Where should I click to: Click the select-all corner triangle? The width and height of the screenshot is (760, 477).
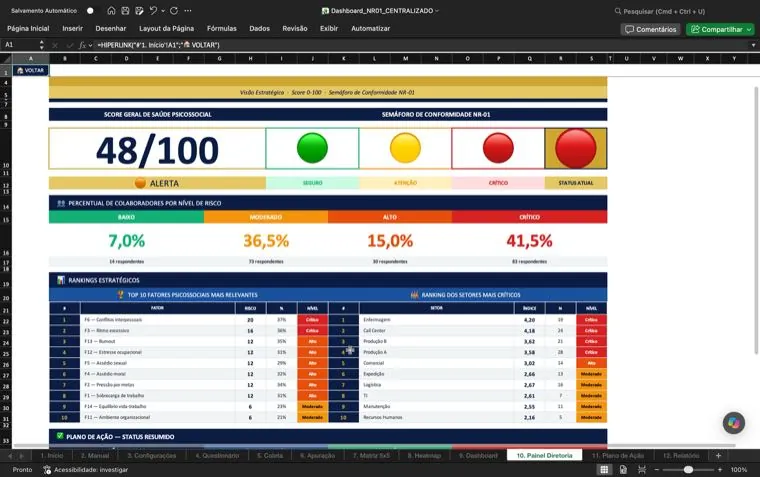tap(6, 59)
